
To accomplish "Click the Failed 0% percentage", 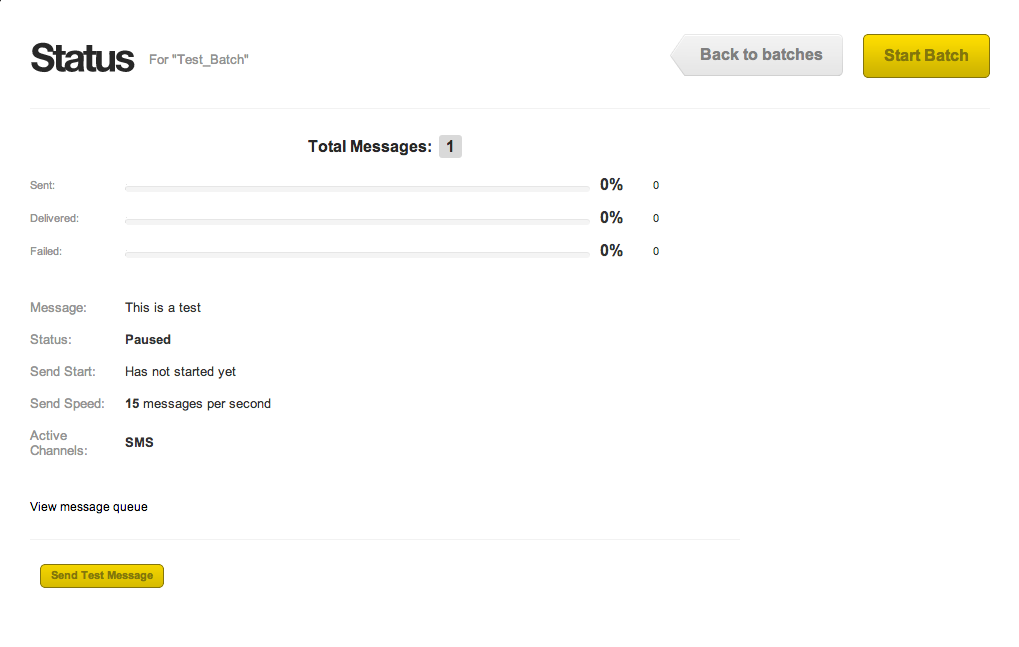I will (611, 251).
